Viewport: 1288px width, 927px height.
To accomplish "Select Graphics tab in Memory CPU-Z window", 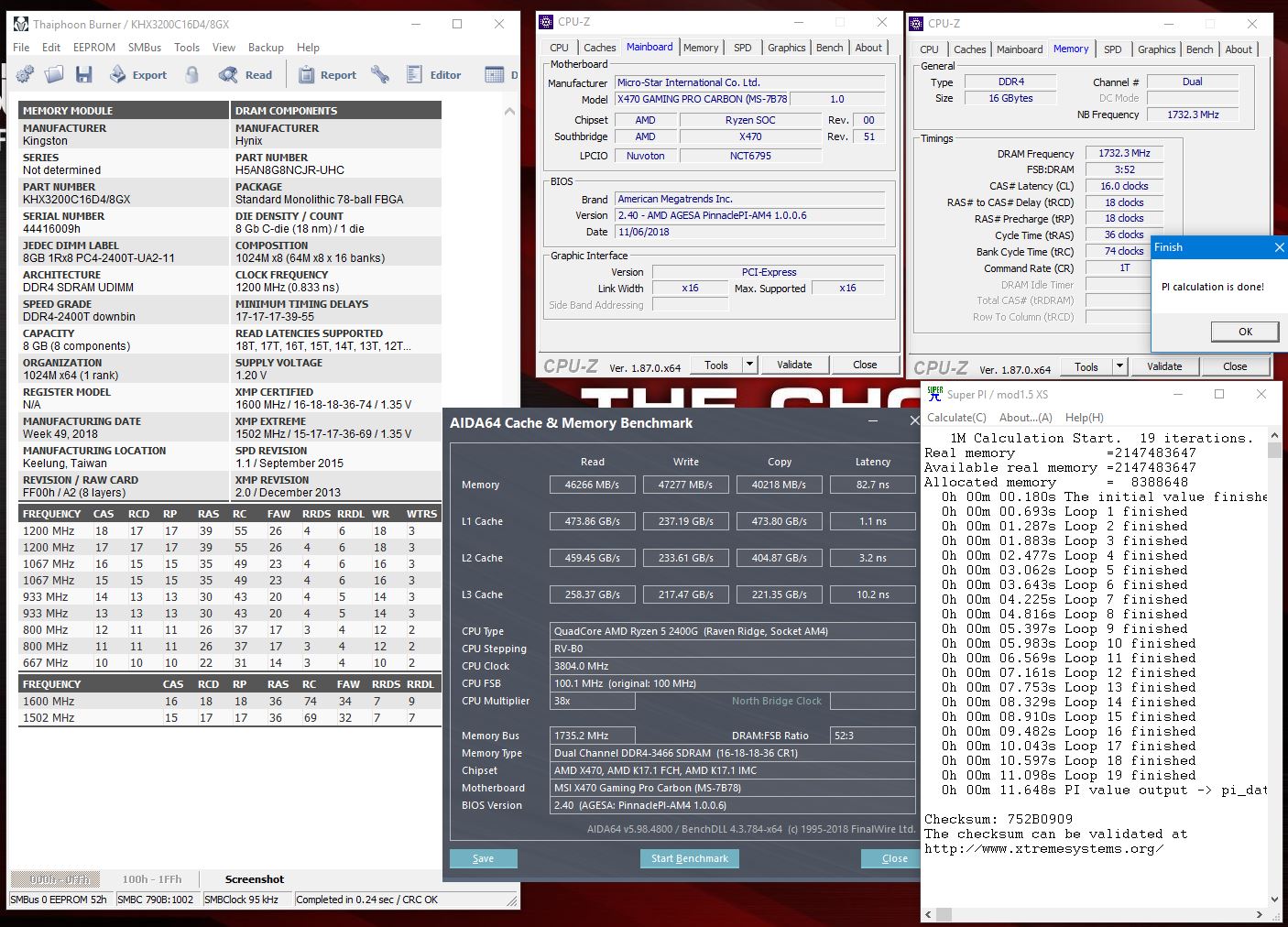I will [1156, 49].
